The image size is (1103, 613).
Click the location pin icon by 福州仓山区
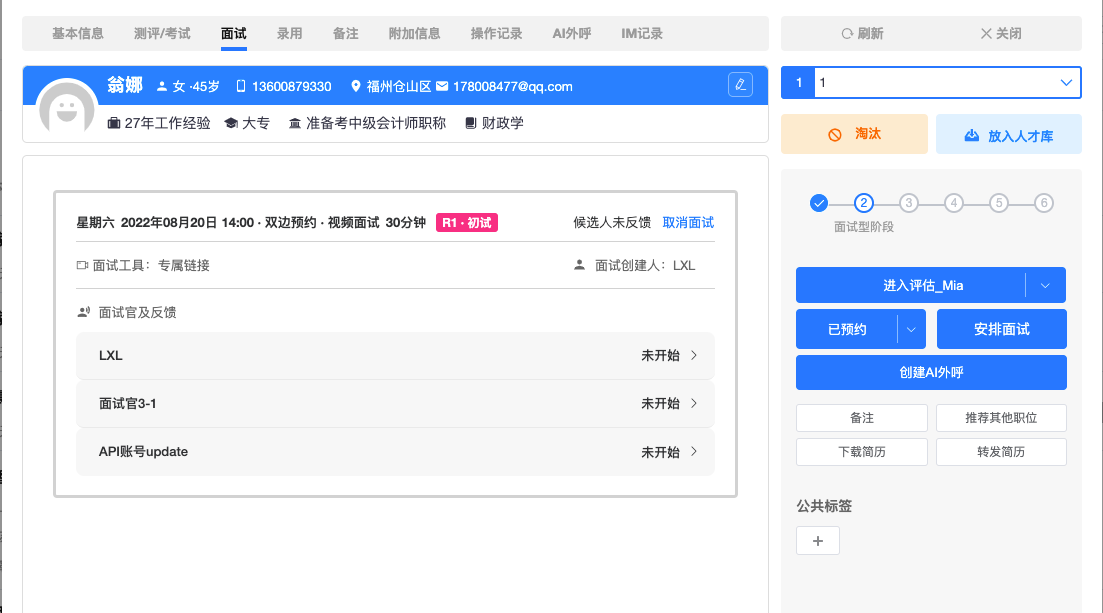pyautogui.click(x=356, y=86)
